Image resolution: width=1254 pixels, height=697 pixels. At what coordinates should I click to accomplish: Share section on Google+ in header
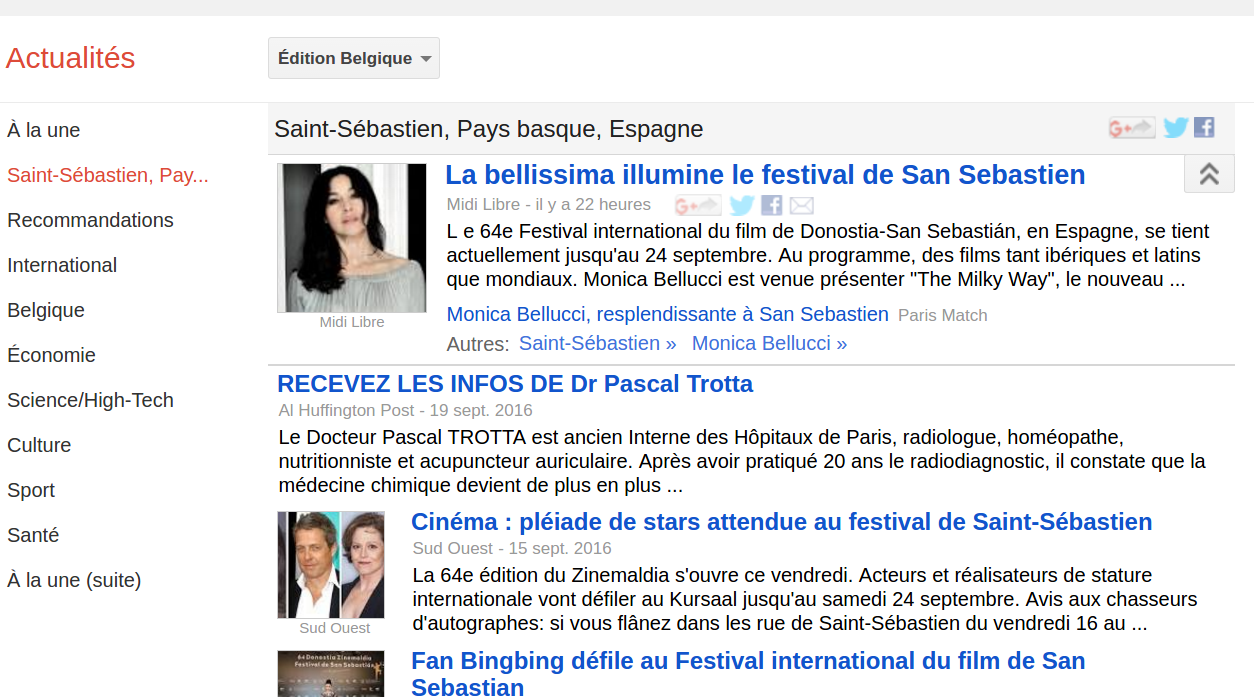coord(1131,128)
